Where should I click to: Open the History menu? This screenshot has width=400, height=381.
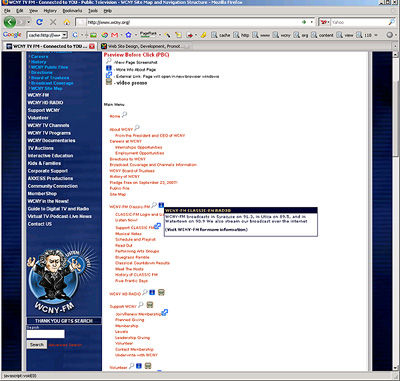point(50,11)
